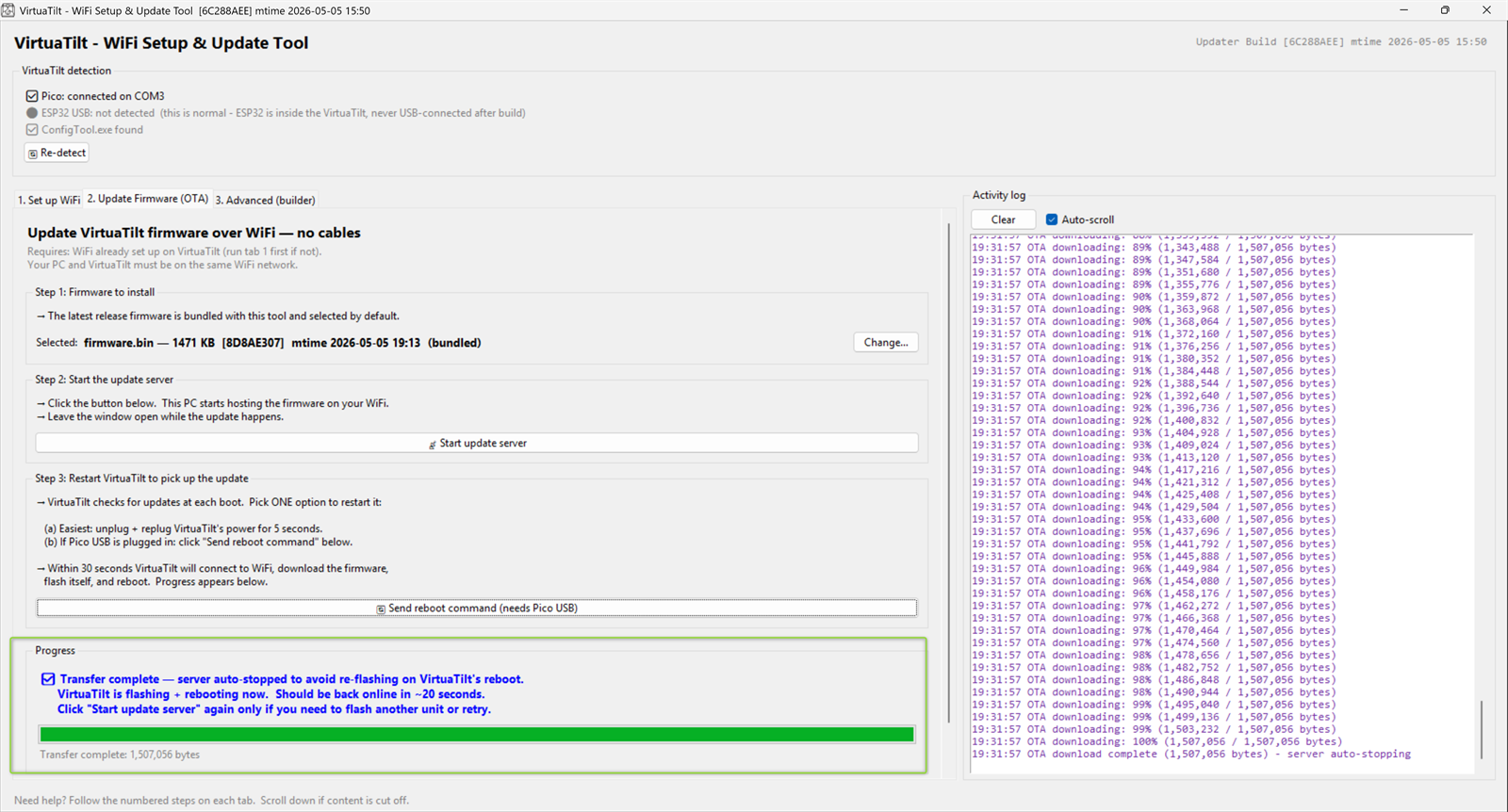The height and width of the screenshot is (812, 1508).
Task: Click the "Step 3: Restart VirtuaTilt" label
Action: pos(142,479)
